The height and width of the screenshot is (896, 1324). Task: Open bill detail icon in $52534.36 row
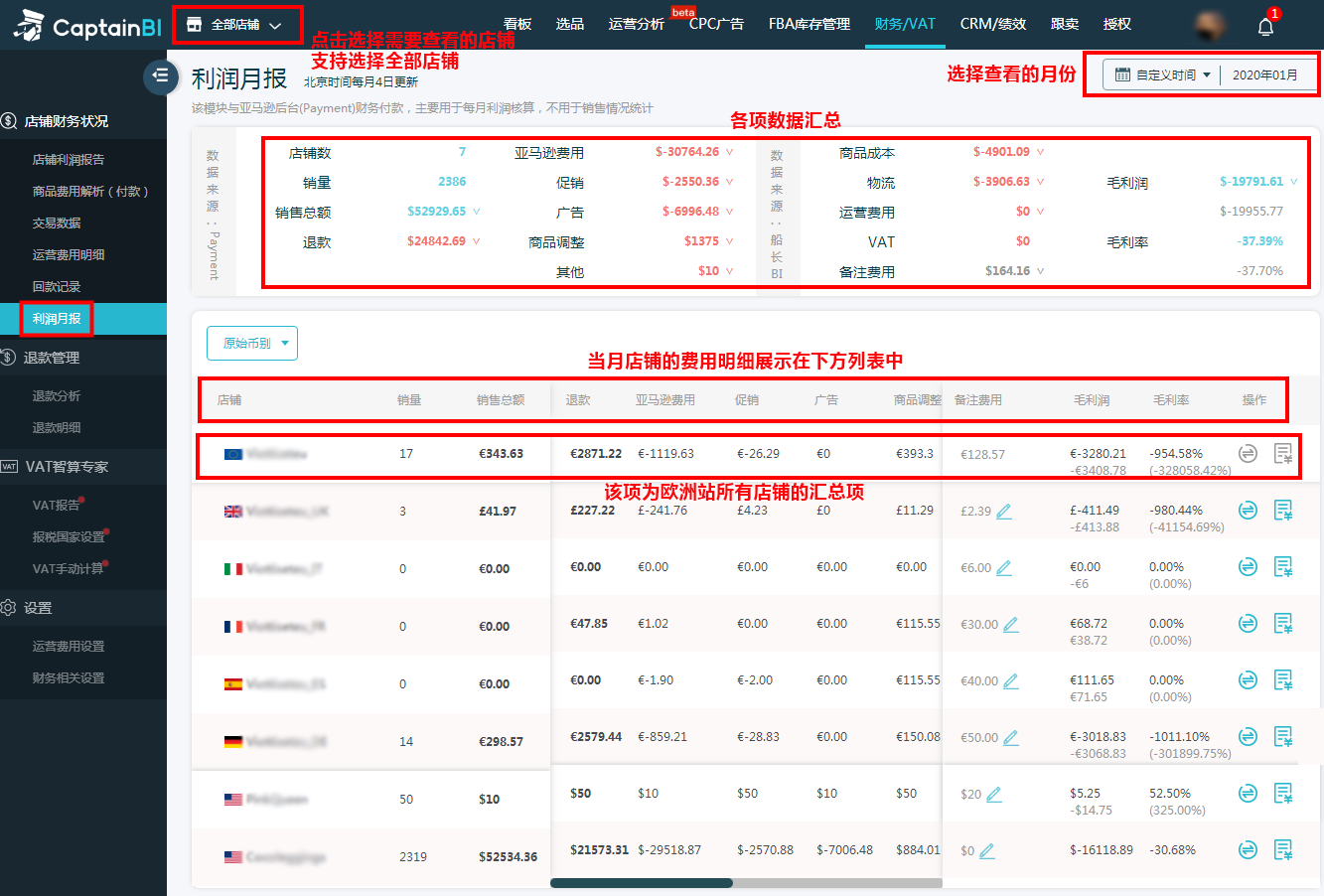pyautogui.click(x=1283, y=849)
